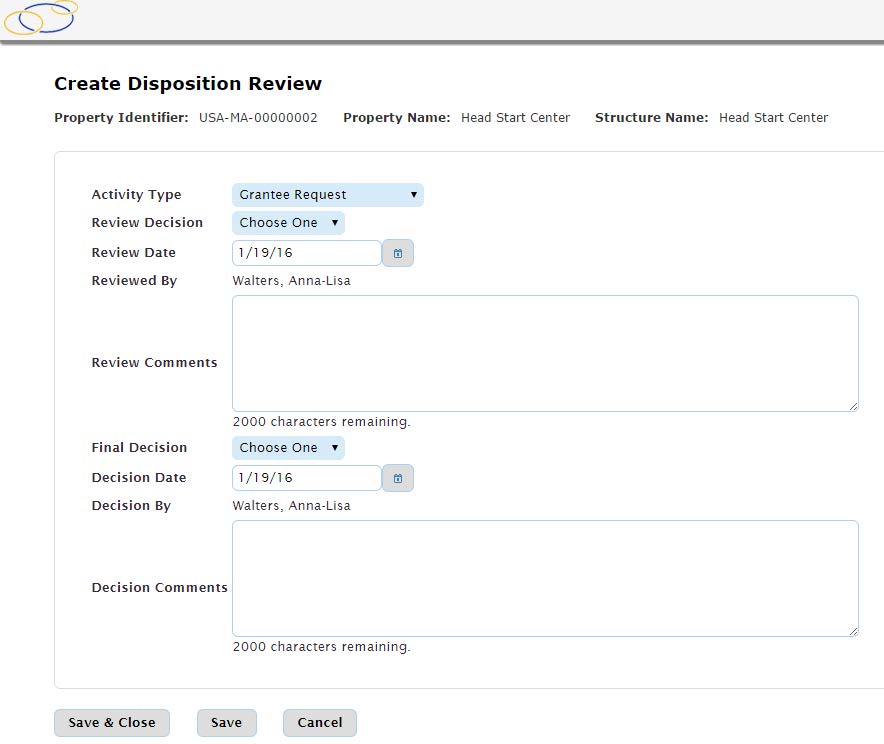Open the Final Decision dropdown
Viewport: 884px width, 744px height.
pyautogui.click(x=288, y=448)
